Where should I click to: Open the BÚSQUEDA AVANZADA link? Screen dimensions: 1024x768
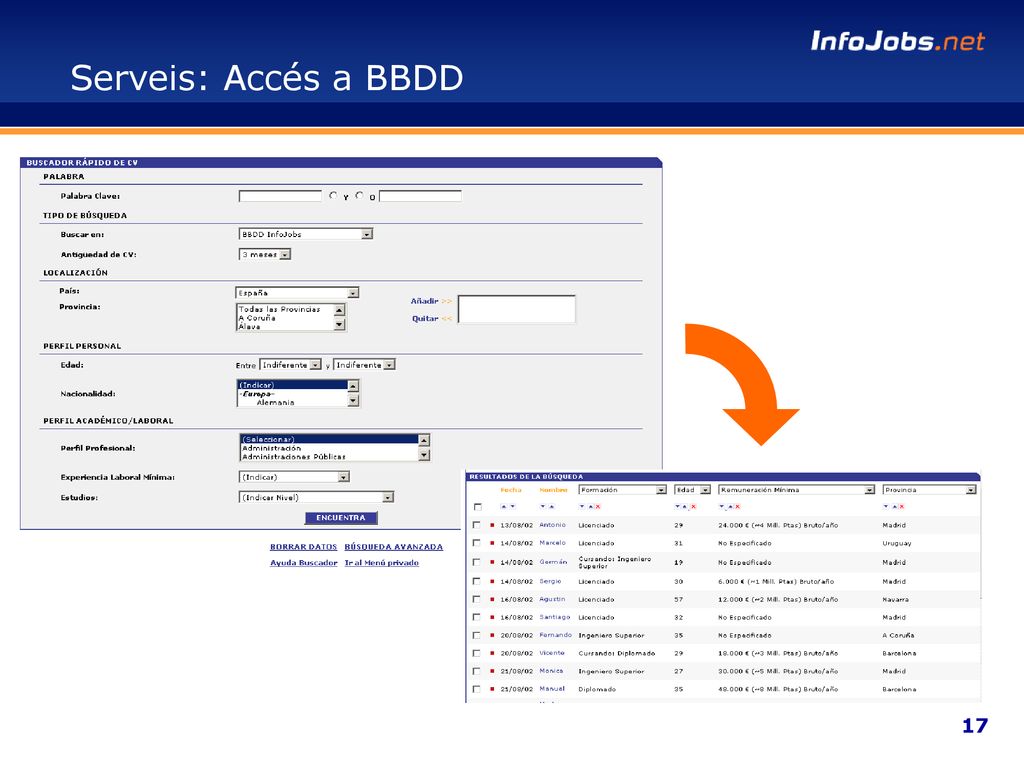tap(394, 547)
